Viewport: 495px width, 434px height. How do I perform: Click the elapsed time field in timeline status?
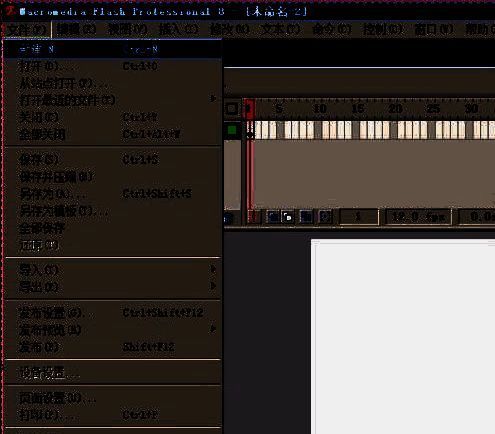click(477, 217)
